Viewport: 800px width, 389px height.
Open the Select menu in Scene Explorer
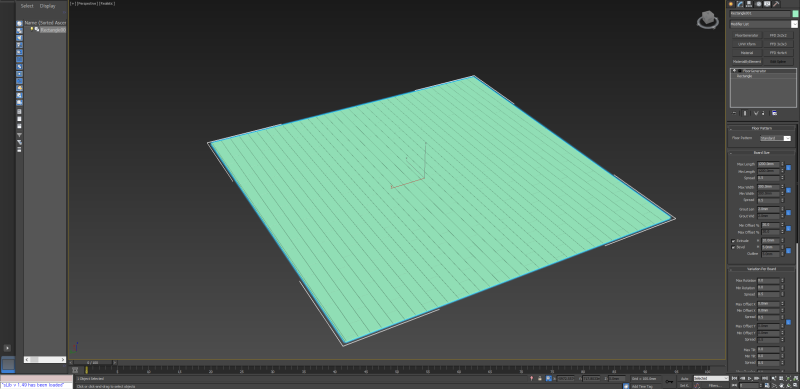27,6
